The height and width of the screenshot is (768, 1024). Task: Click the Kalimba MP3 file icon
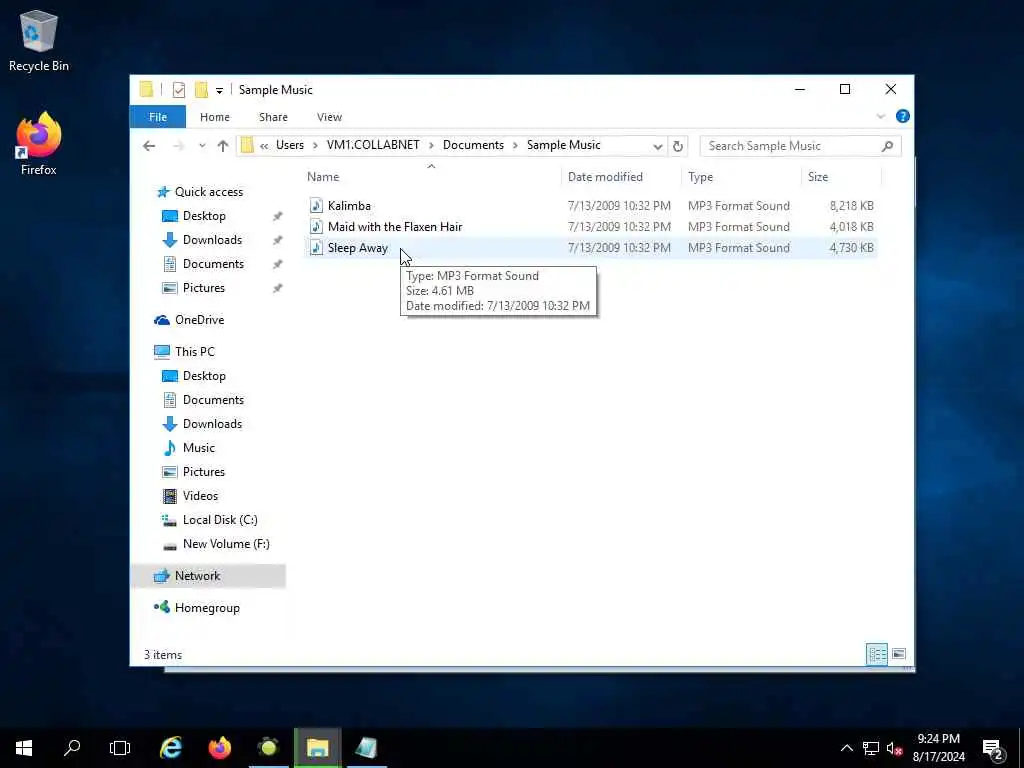coord(316,206)
